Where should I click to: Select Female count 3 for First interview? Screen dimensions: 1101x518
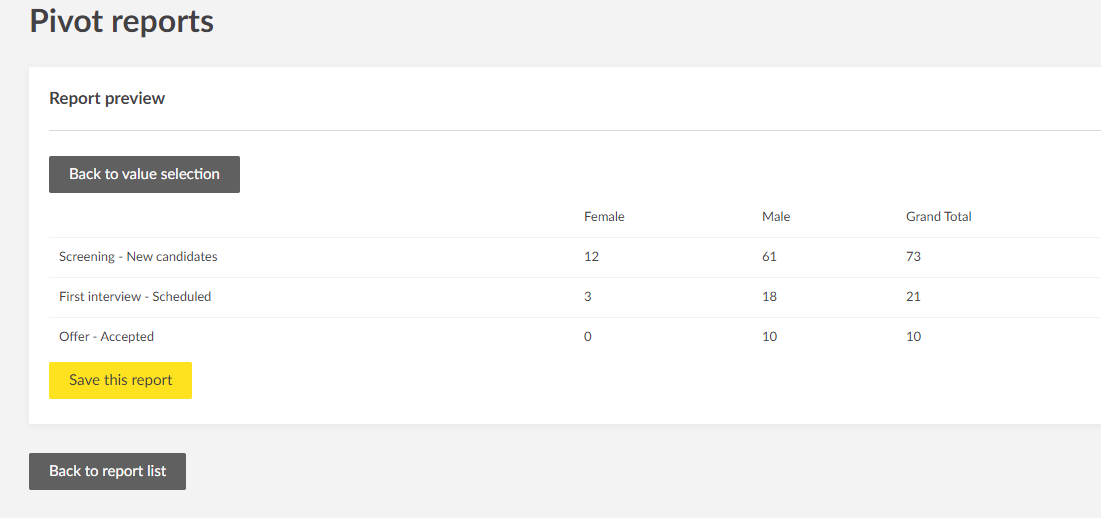588,296
